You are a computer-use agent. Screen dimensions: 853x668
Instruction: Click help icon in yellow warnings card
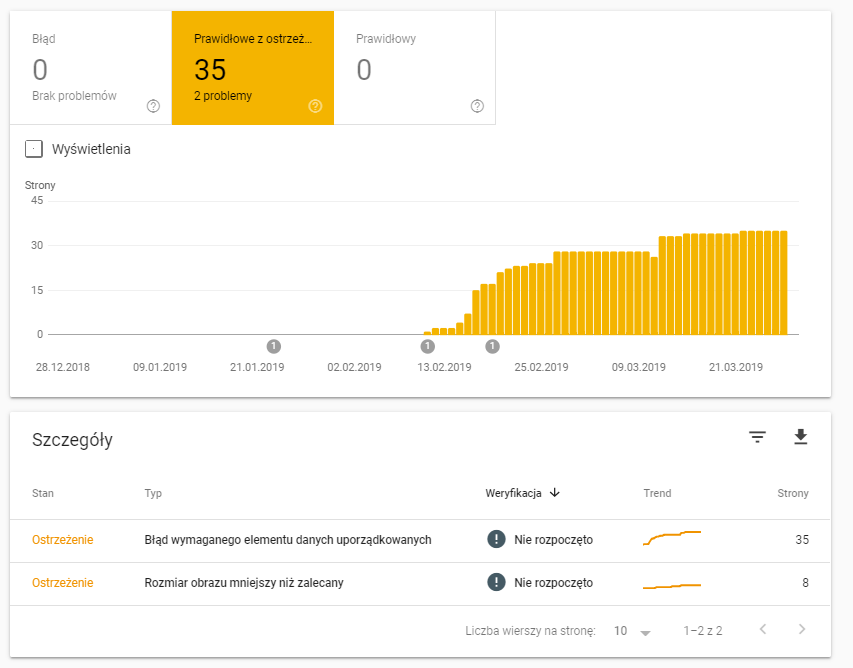(x=315, y=106)
